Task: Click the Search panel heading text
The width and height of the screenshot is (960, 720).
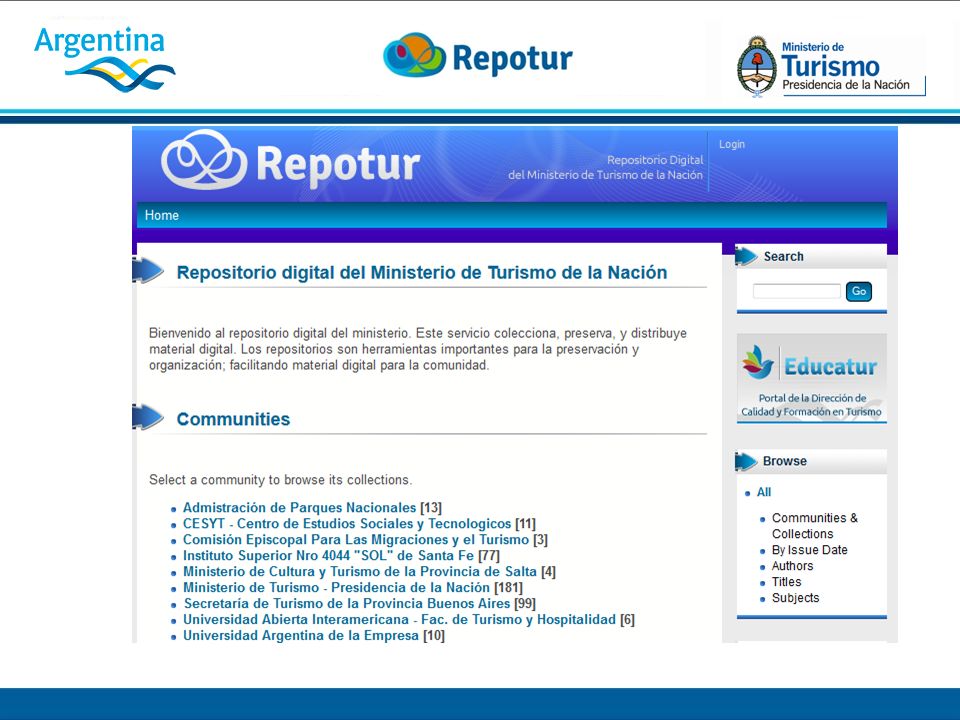Action: pos(784,257)
